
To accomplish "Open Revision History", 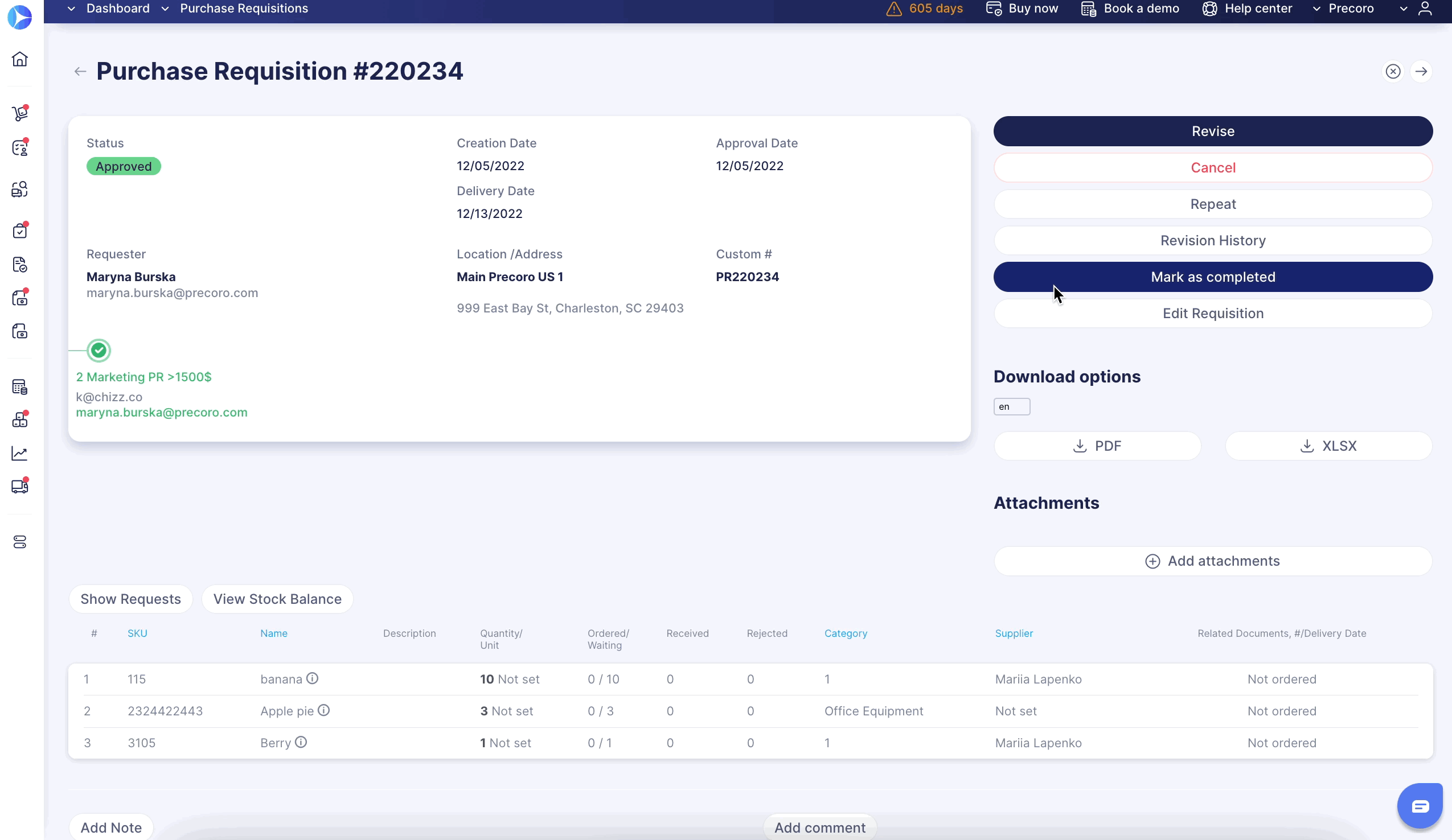I will click(x=1212, y=240).
